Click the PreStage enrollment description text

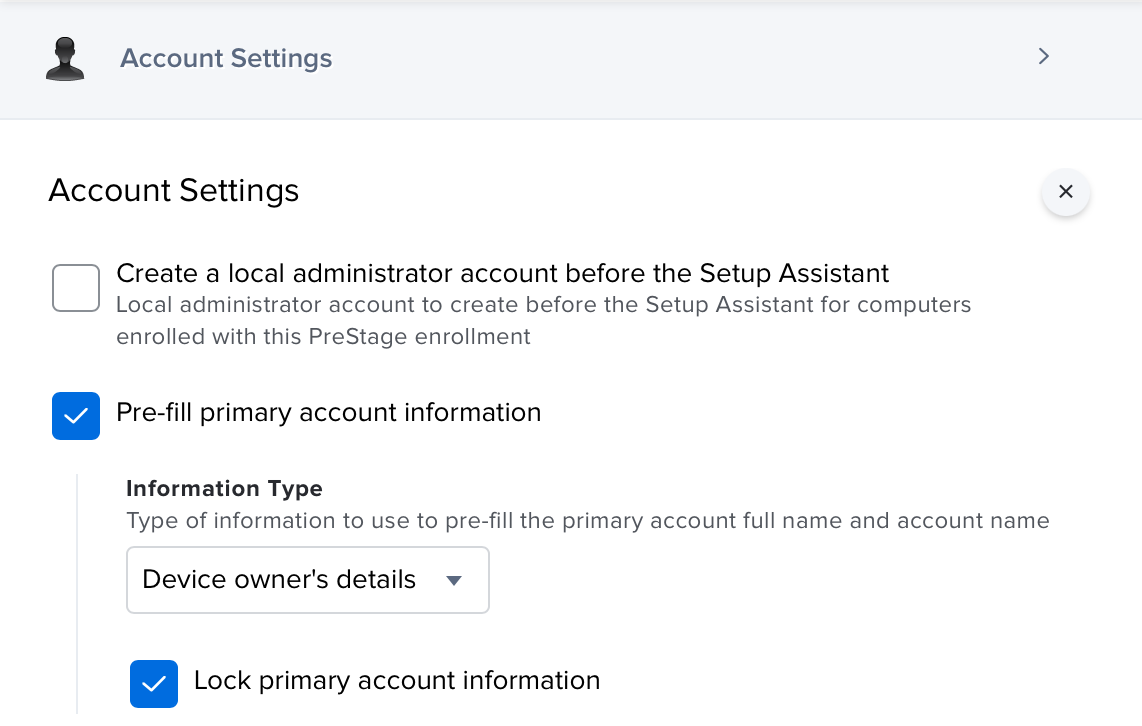pos(543,320)
